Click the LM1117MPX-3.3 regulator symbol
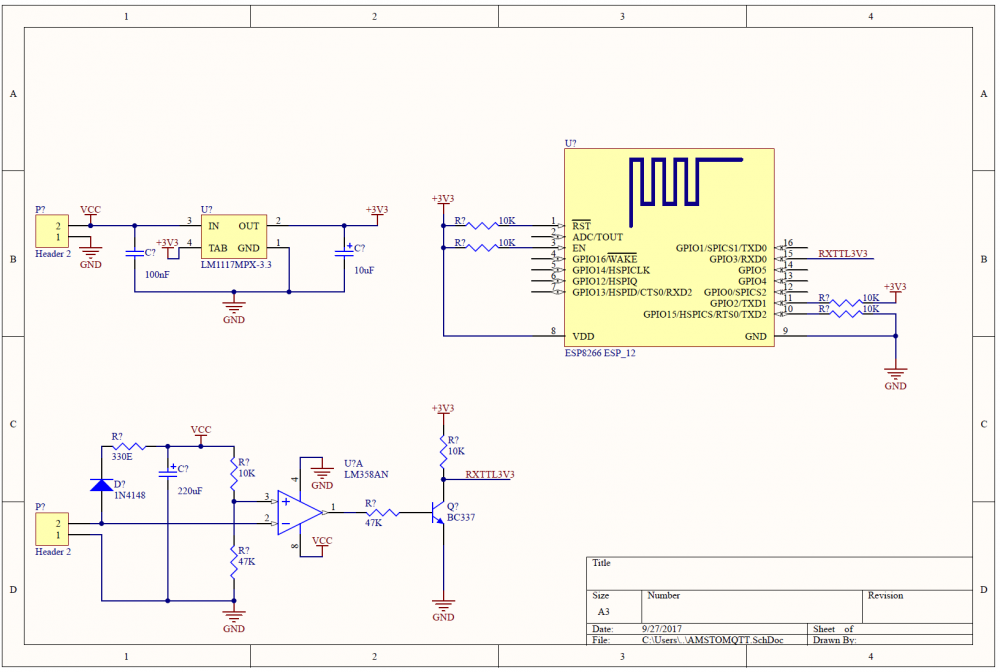This screenshot has width=1000, height=672. pos(233,237)
